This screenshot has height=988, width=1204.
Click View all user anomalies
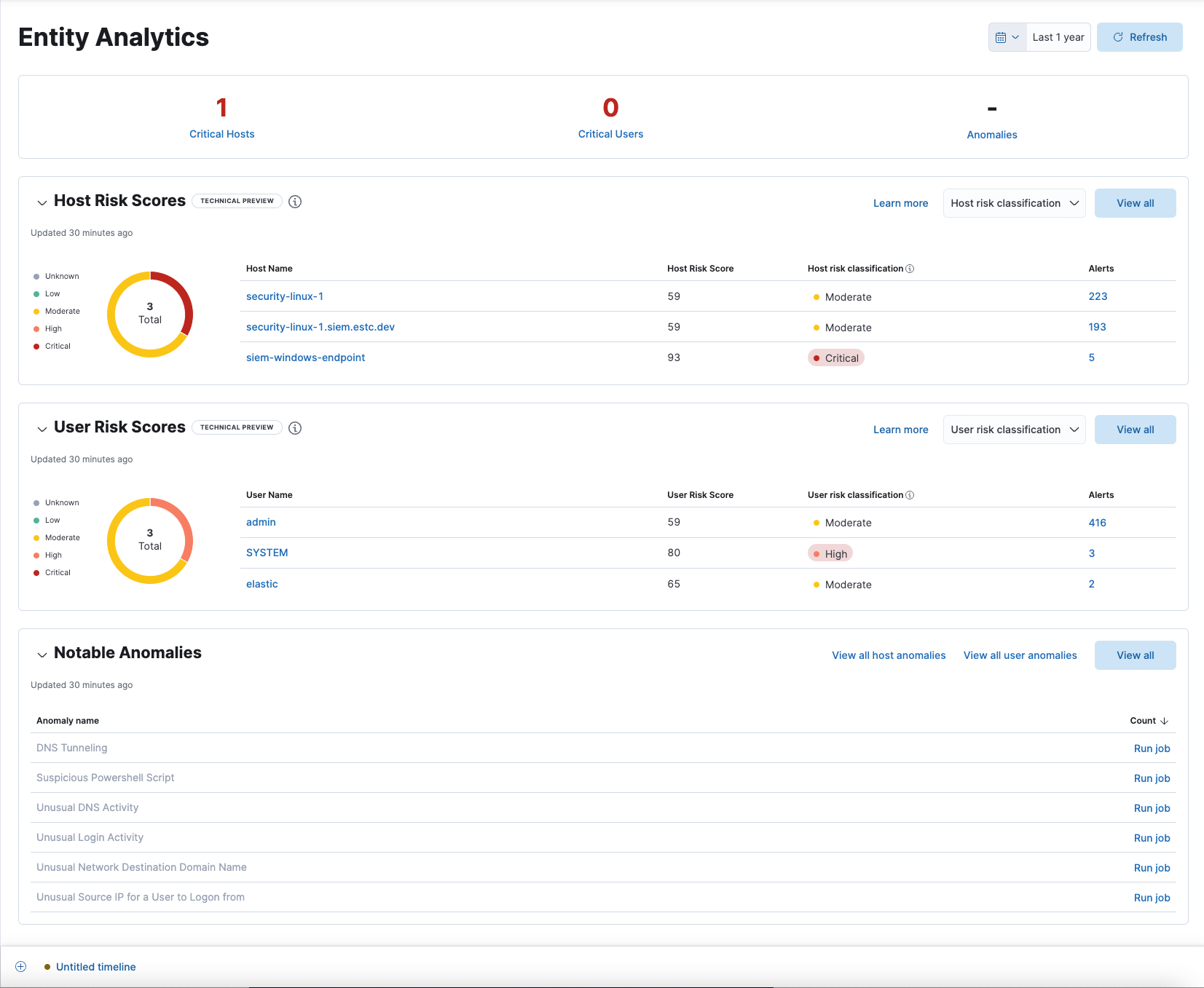[1020, 655]
